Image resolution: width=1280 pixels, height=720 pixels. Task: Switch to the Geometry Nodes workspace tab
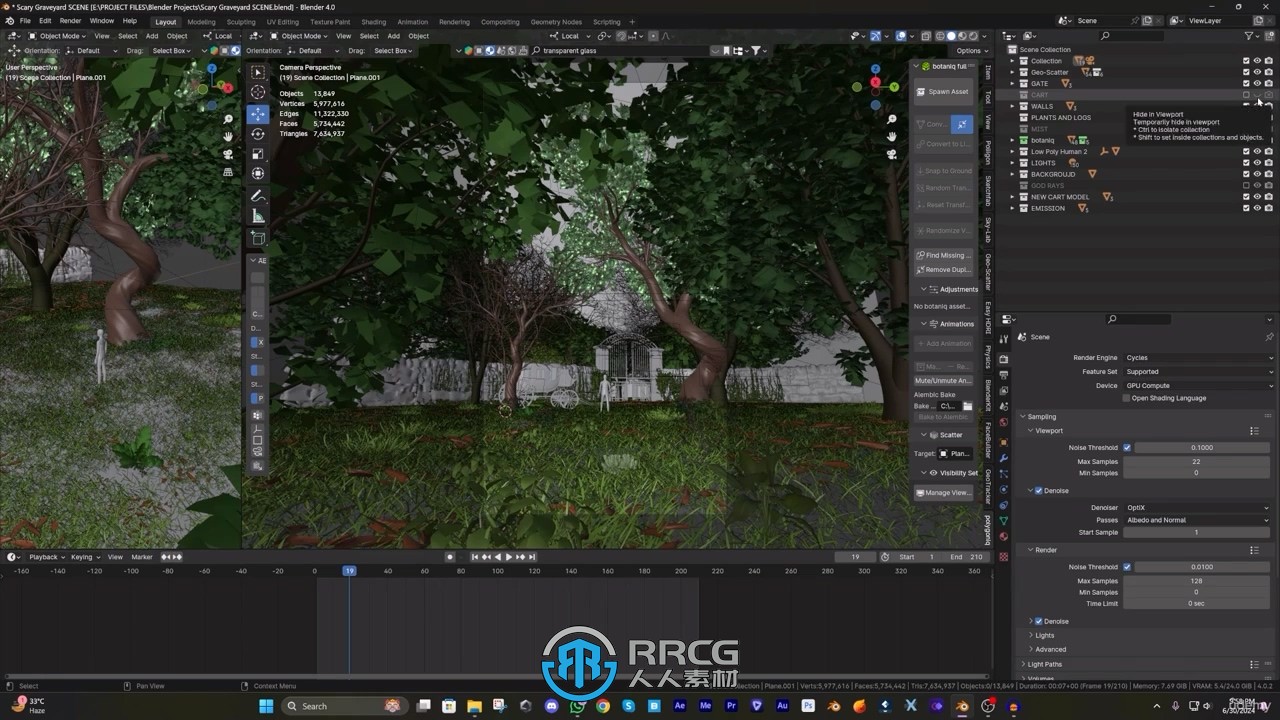pyautogui.click(x=556, y=22)
